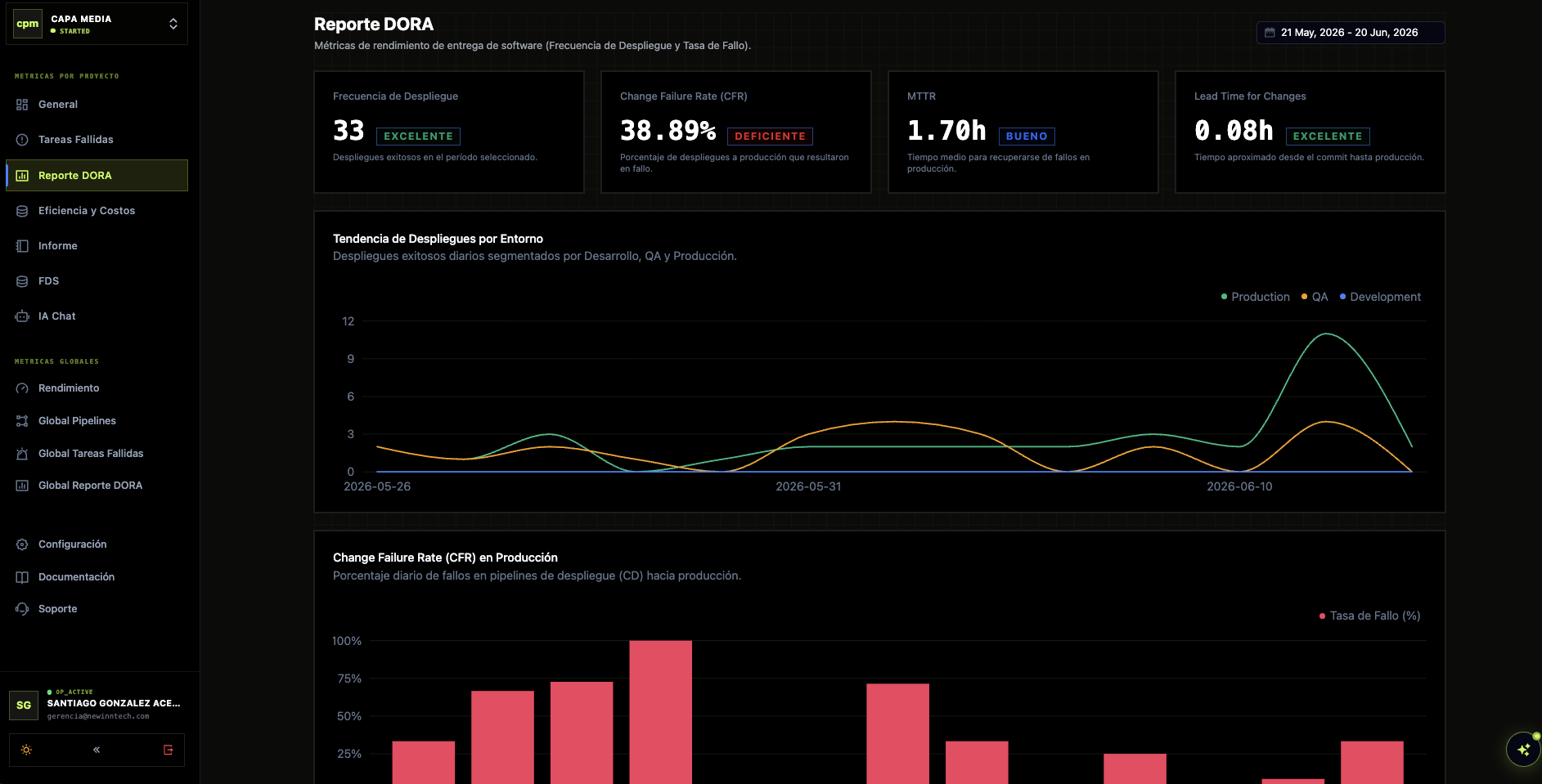Open Configuración via its gear icon
Viewport: 1542px width, 784px height.
pos(22,544)
